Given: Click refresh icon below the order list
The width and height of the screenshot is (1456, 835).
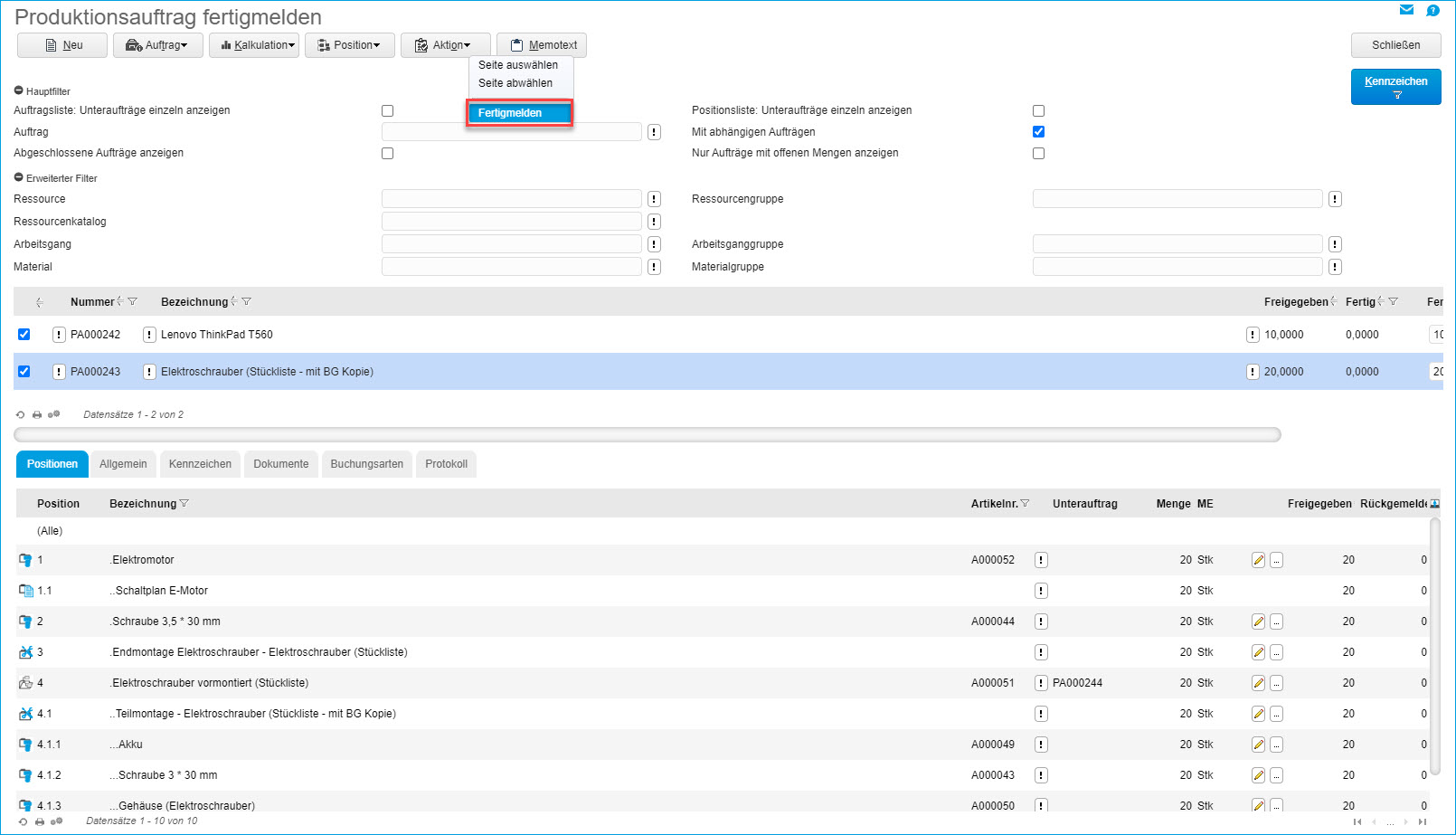Looking at the screenshot, I should click(x=21, y=414).
